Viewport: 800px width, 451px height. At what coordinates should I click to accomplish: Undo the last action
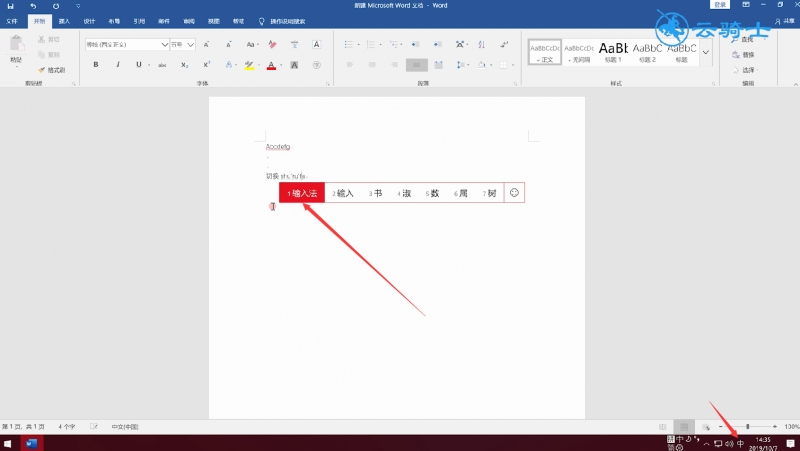tap(33, 6)
